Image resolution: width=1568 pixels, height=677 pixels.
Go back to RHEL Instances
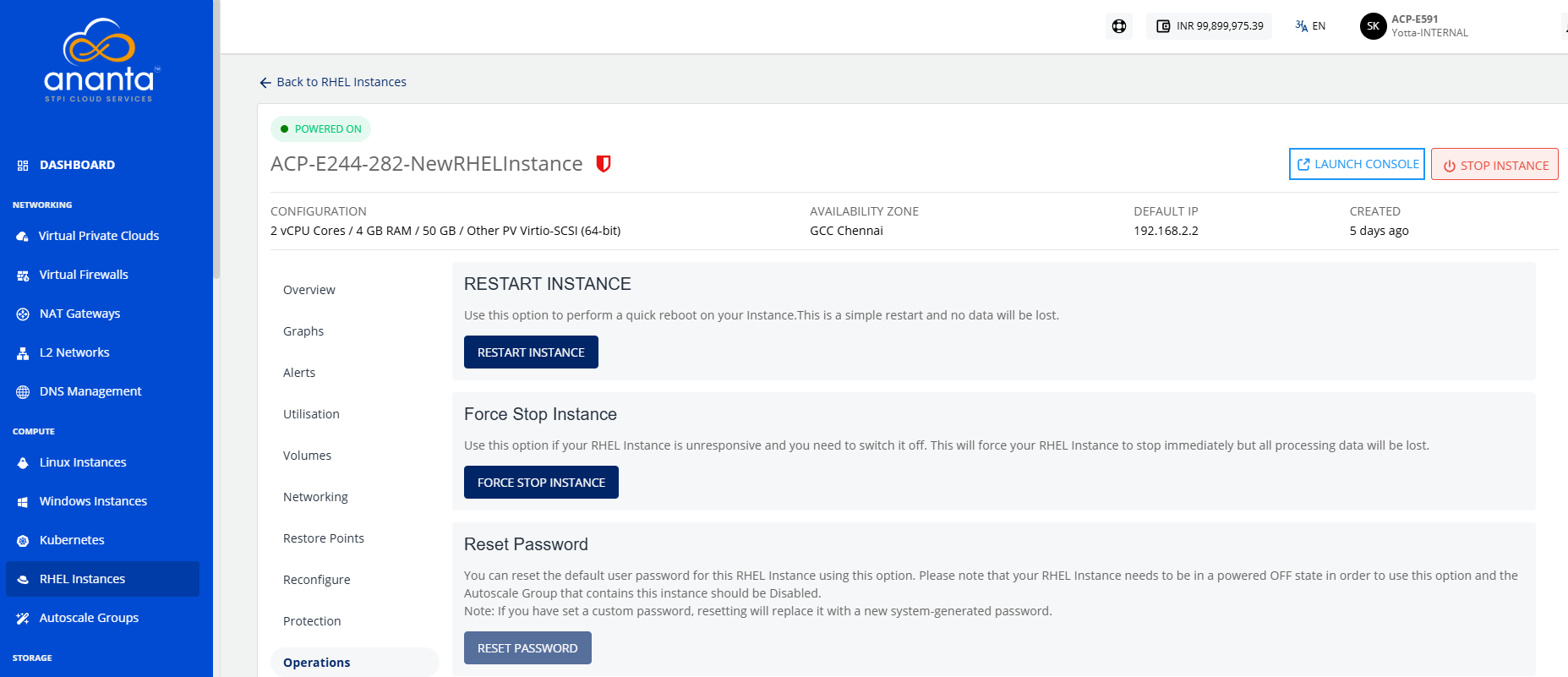(333, 82)
